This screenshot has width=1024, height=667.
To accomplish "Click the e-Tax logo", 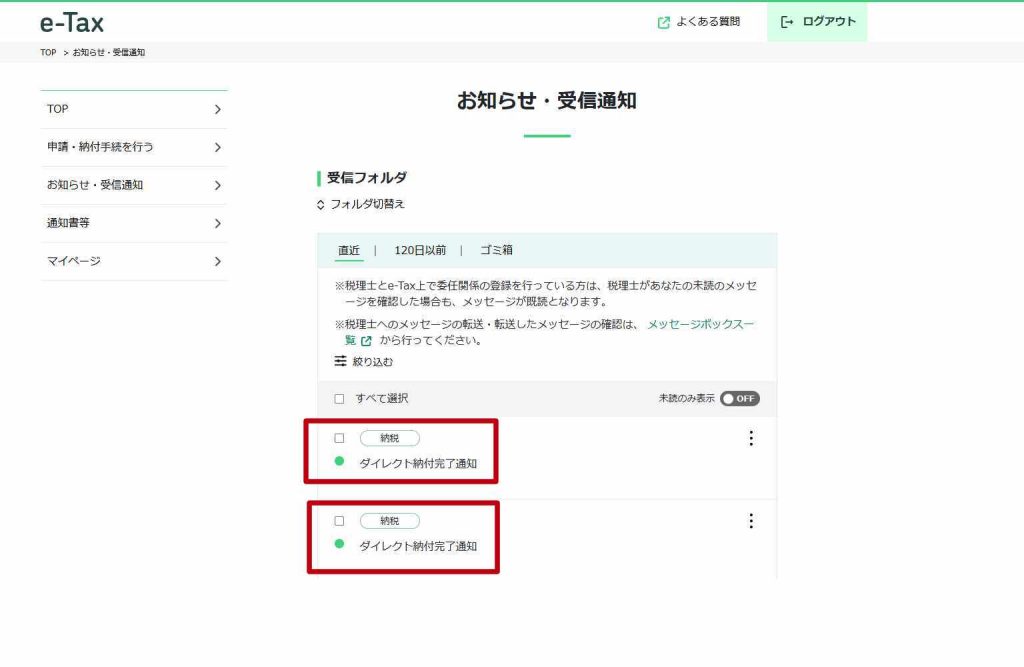I will (x=72, y=22).
